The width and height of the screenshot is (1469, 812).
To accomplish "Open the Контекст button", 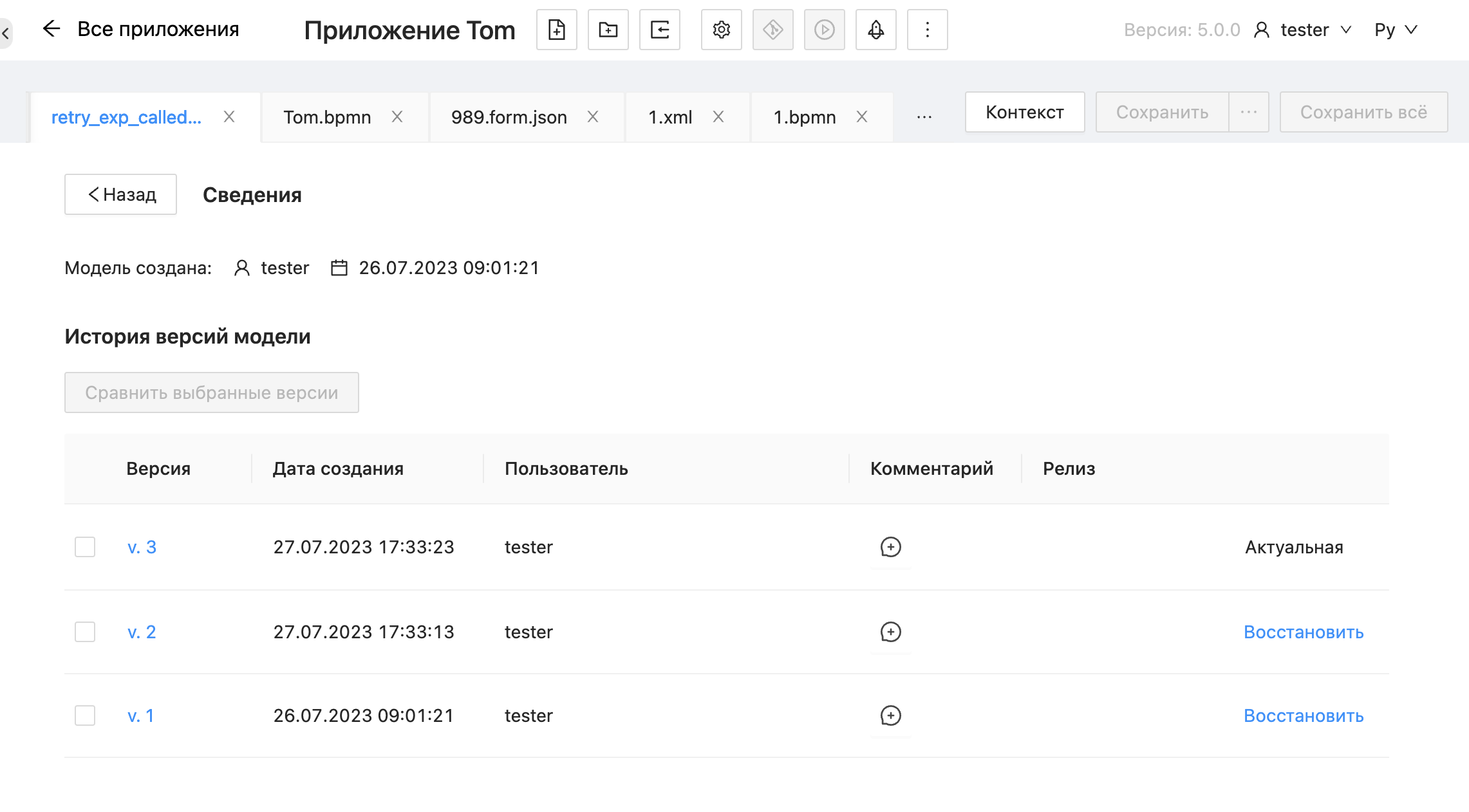I will point(1024,112).
